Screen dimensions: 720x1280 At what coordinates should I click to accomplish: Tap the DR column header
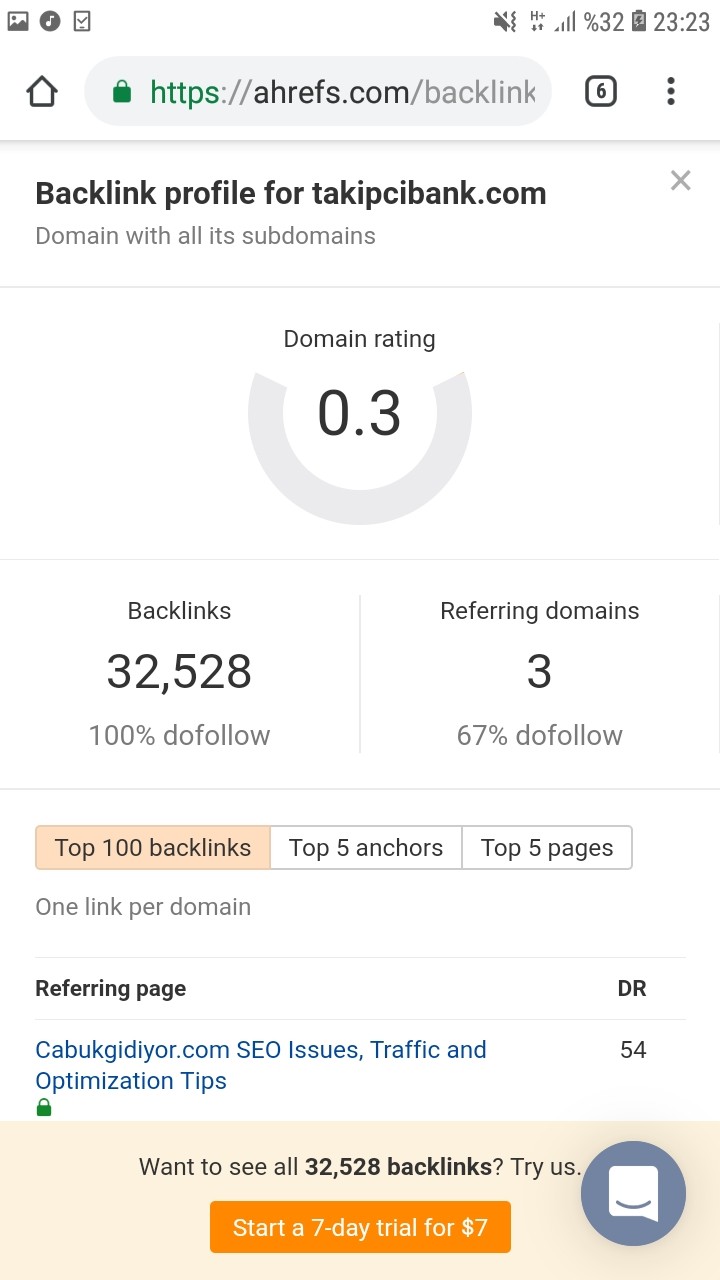(x=632, y=988)
